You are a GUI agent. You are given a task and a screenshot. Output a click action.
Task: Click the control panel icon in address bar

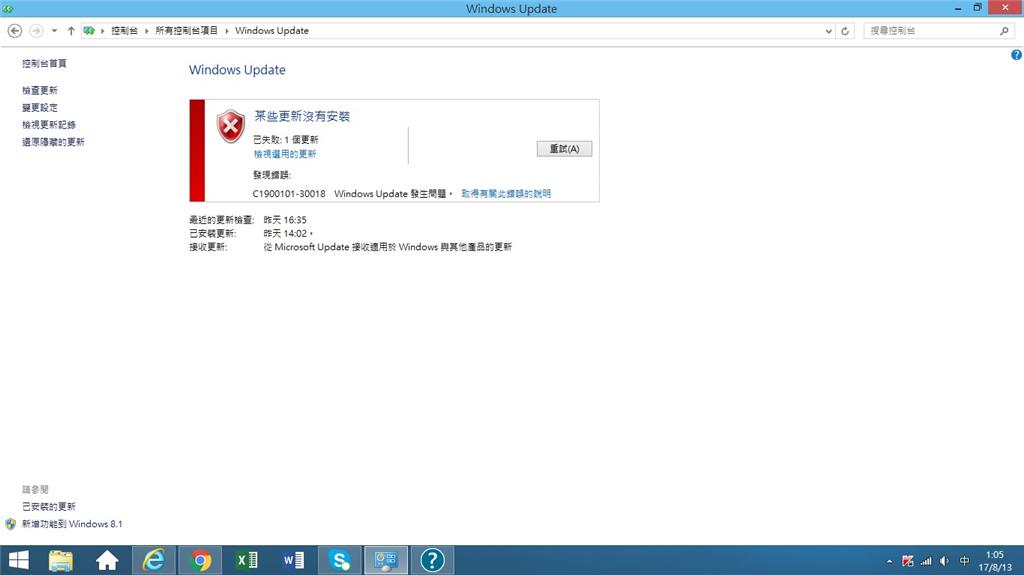click(x=89, y=31)
